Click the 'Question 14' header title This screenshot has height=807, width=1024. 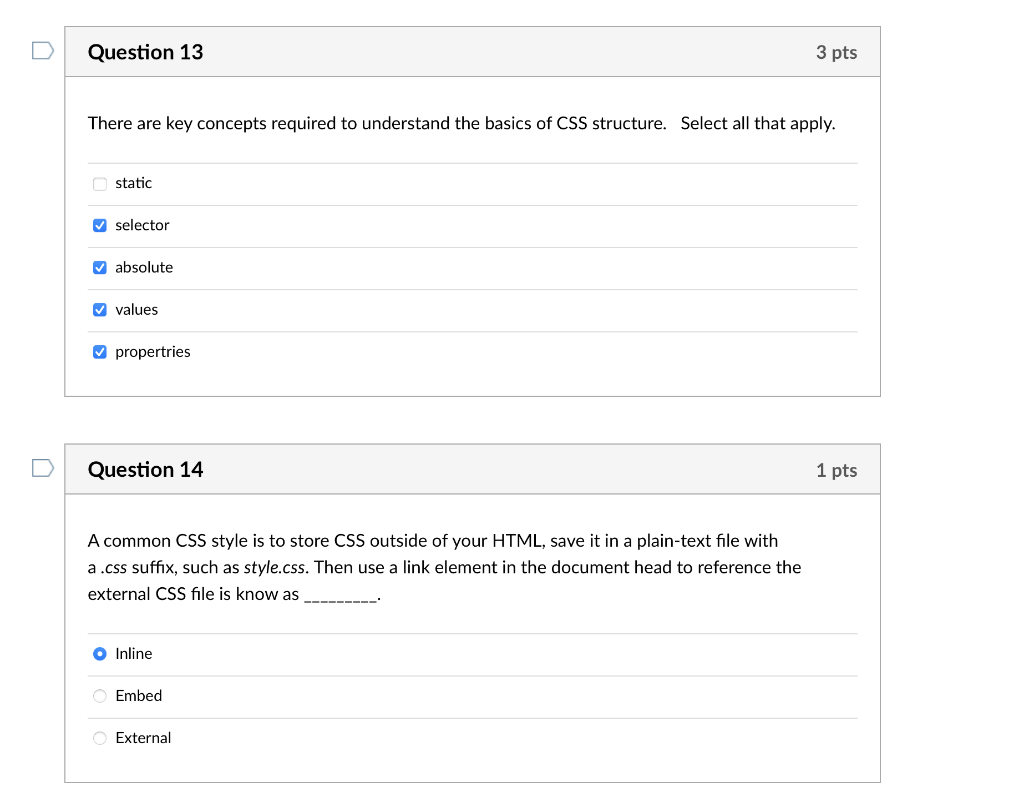pos(145,469)
